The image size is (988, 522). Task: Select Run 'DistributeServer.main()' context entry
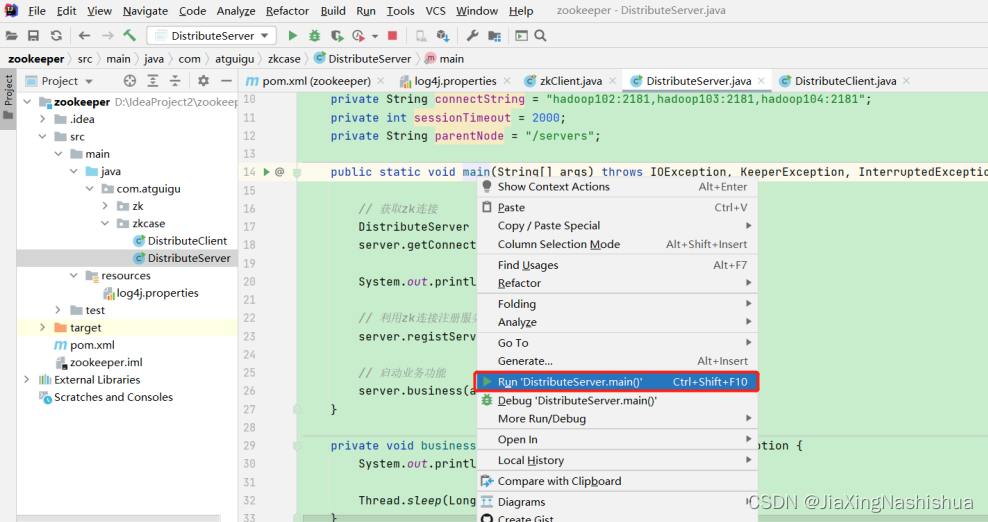(x=617, y=382)
